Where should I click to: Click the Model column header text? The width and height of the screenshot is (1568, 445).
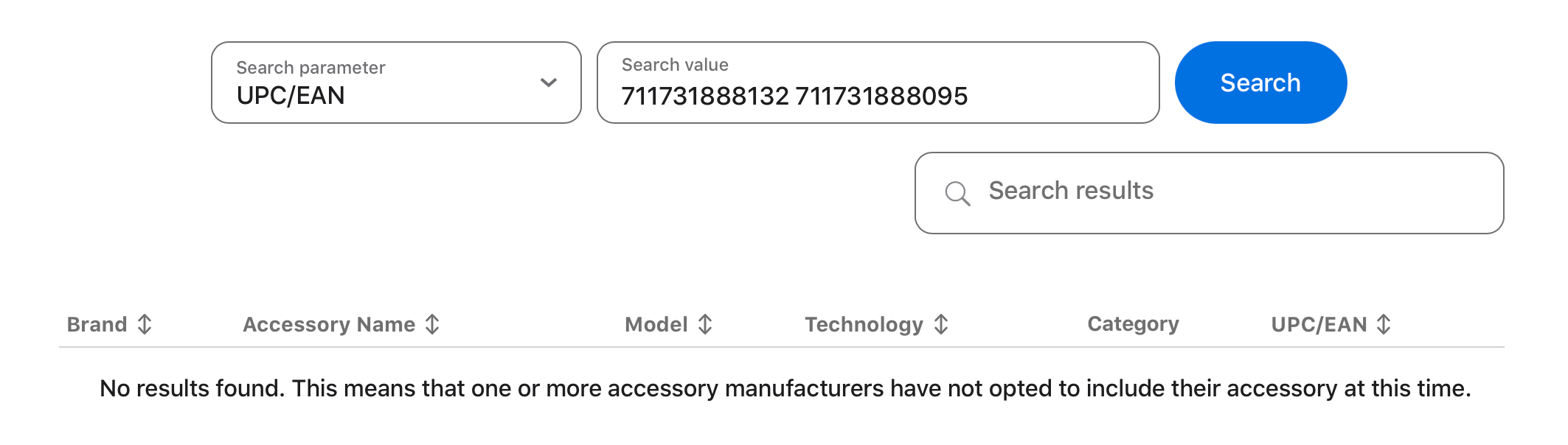pos(656,324)
